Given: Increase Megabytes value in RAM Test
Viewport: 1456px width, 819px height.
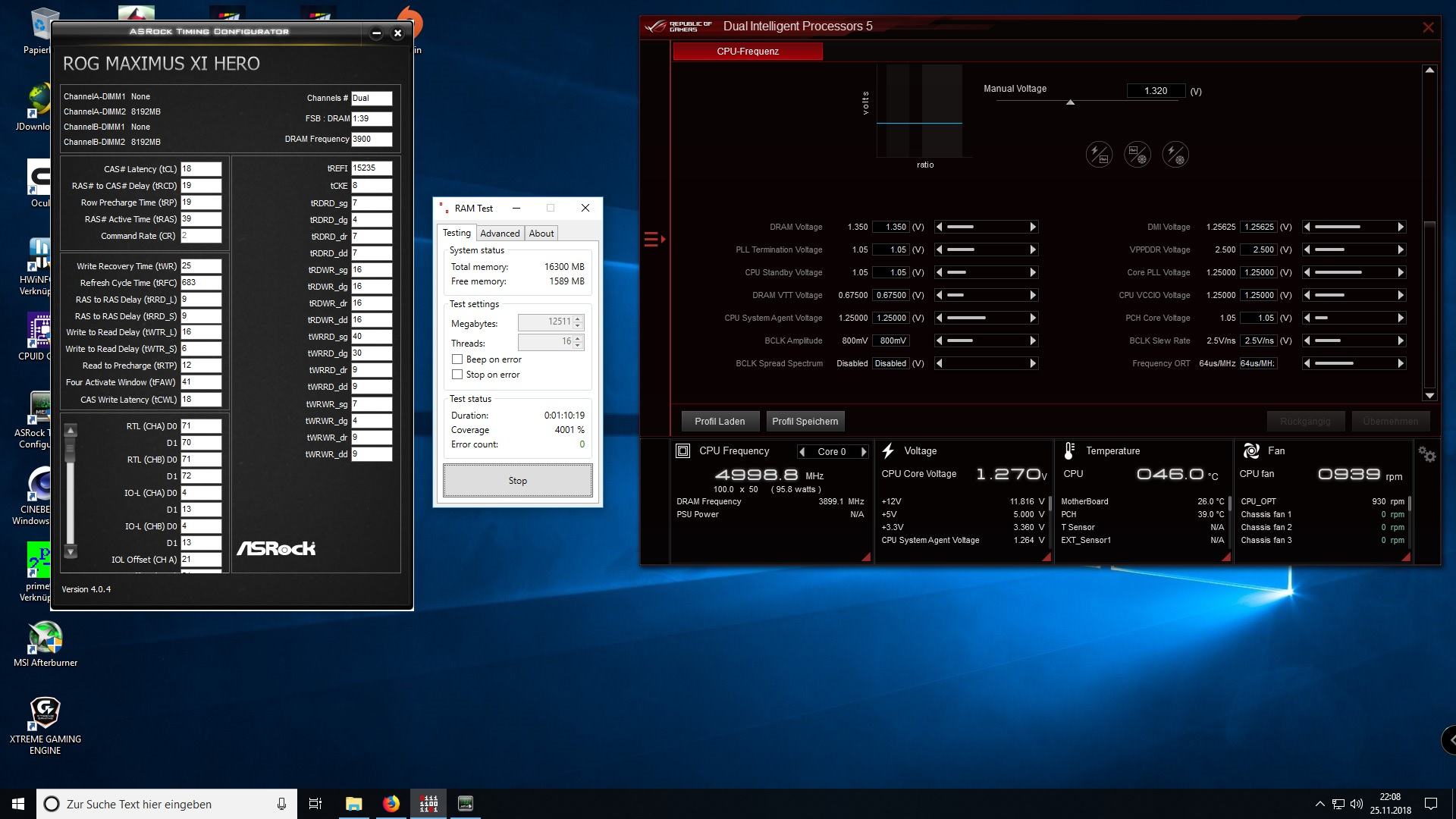Looking at the screenshot, I should (578, 319).
